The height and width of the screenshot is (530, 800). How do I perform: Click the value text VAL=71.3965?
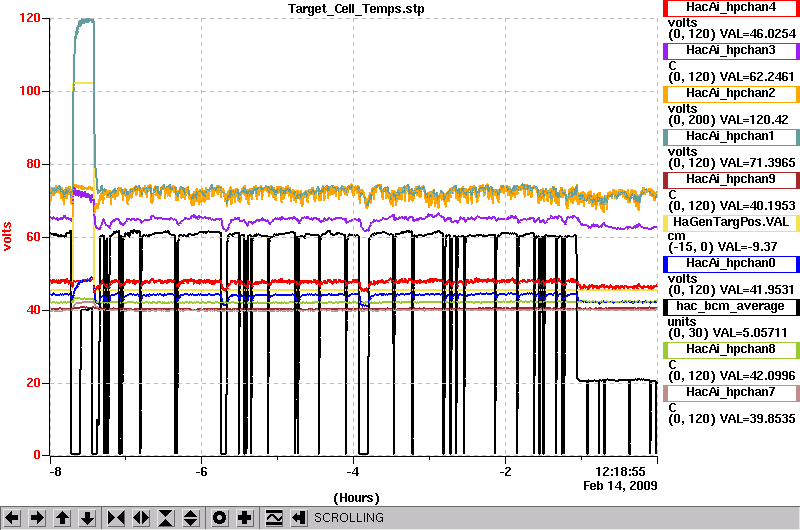(x=758, y=163)
